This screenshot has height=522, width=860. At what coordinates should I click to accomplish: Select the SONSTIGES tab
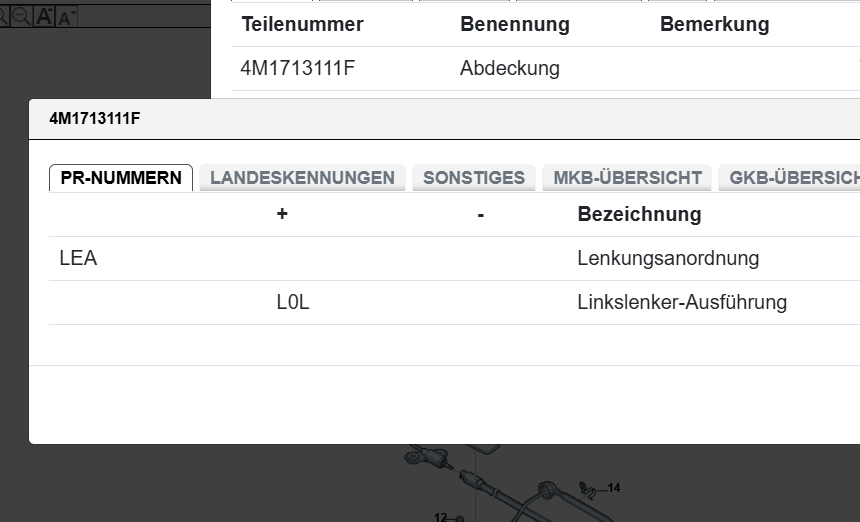point(474,178)
